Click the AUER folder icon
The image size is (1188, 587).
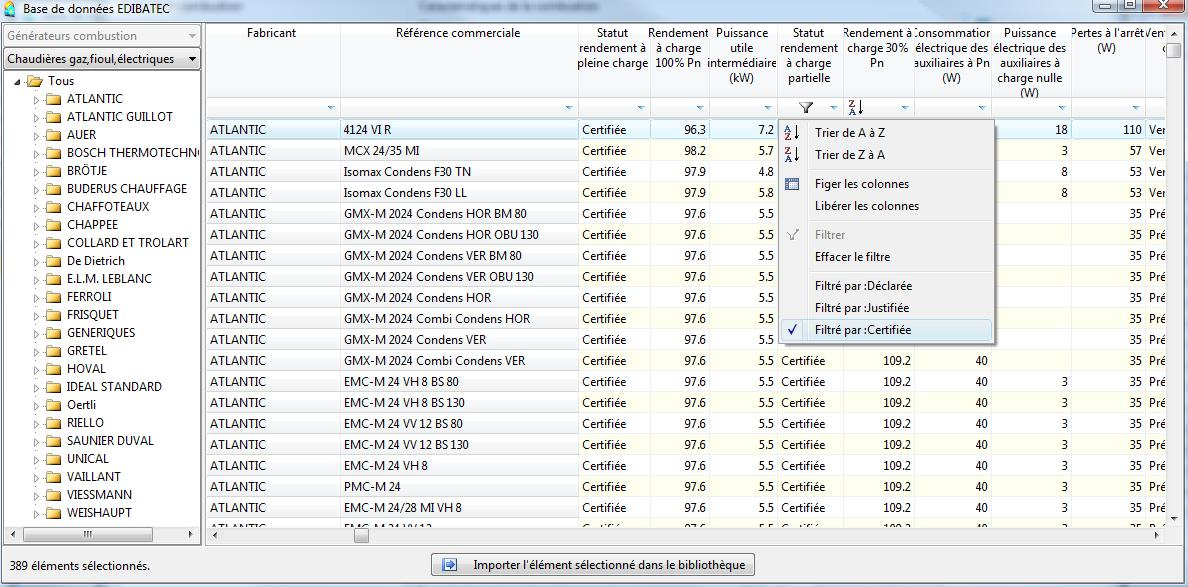coord(52,135)
